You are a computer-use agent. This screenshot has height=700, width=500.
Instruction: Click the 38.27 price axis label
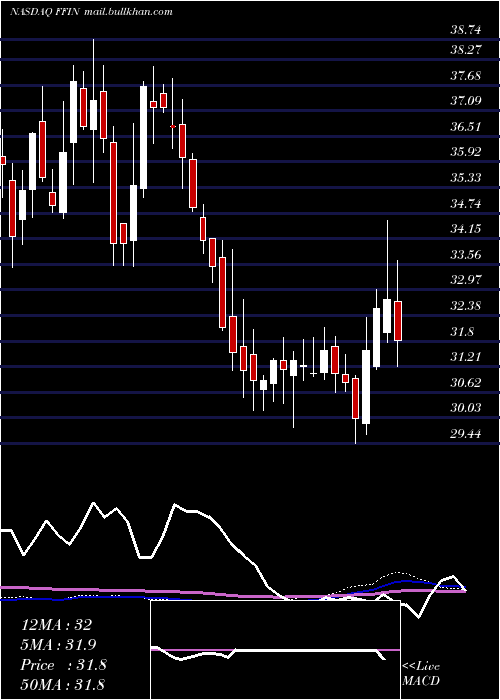point(466,50)
